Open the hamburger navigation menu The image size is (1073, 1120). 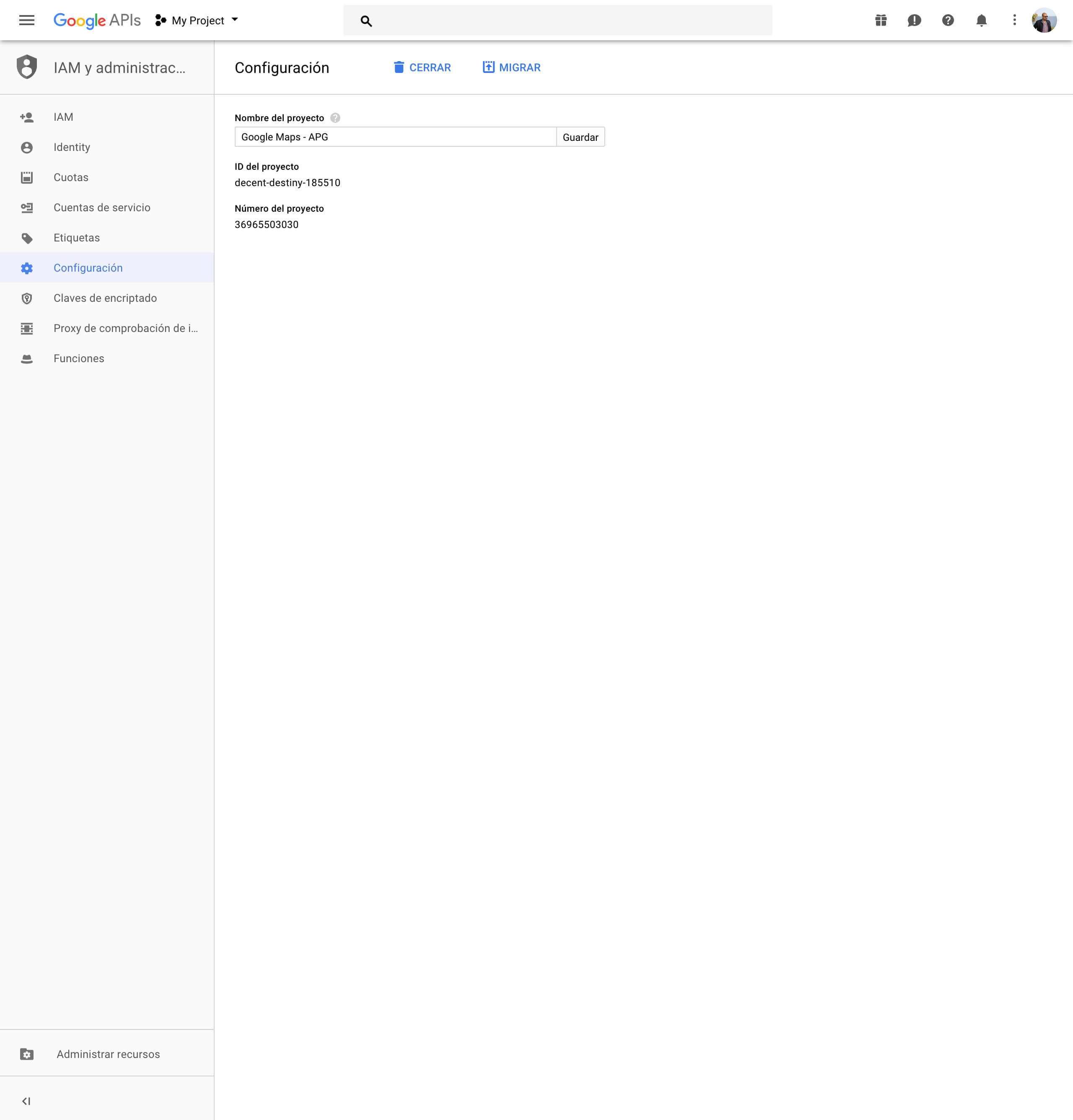click(26, 21)
